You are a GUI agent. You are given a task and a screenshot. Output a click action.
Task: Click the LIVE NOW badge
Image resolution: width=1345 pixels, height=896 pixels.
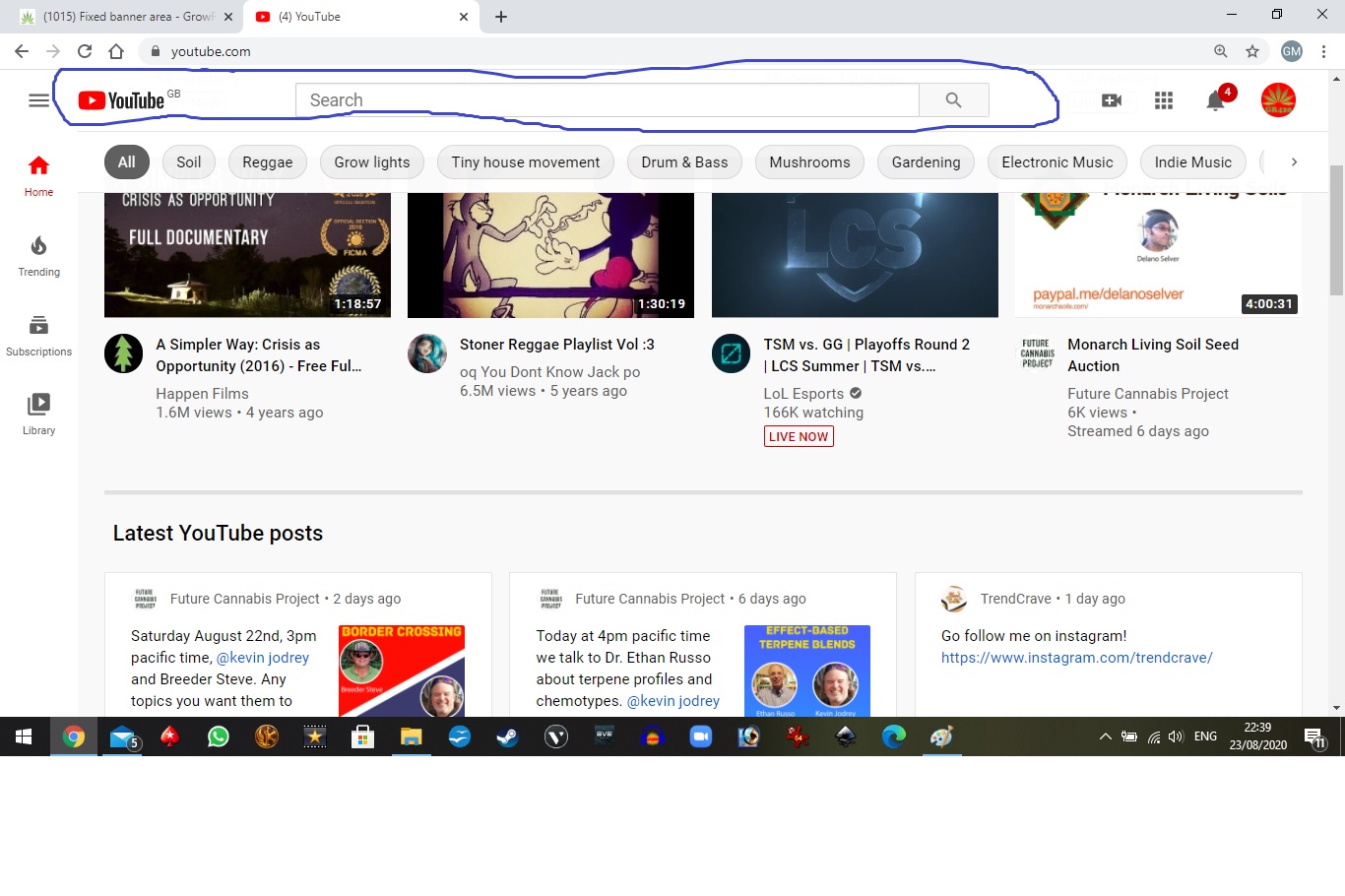[799, 436]
